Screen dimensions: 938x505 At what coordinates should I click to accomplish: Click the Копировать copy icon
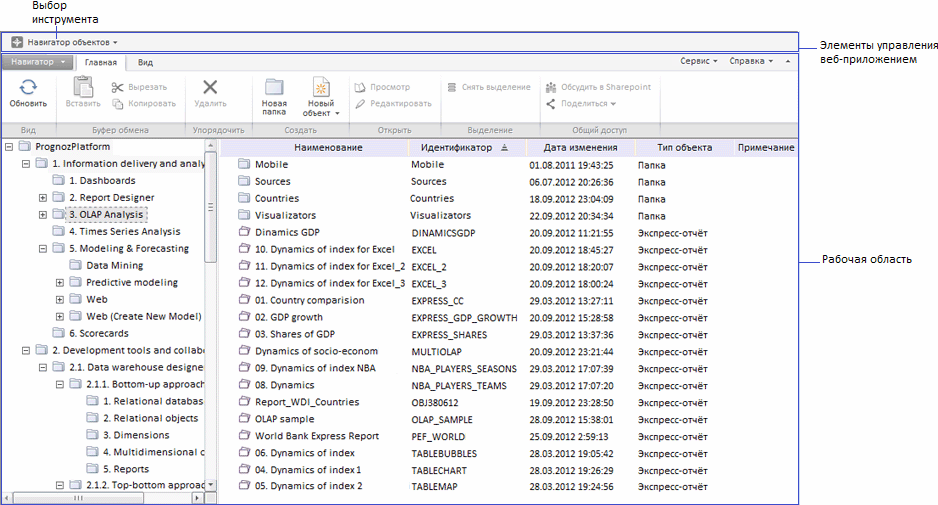[118, 103]
